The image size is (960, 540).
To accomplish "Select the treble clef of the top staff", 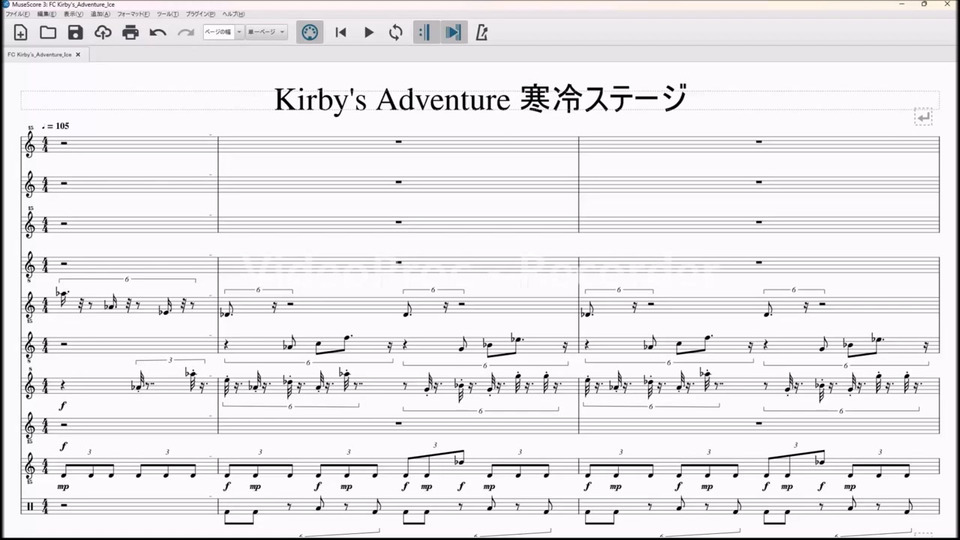I will coord(29,144).
